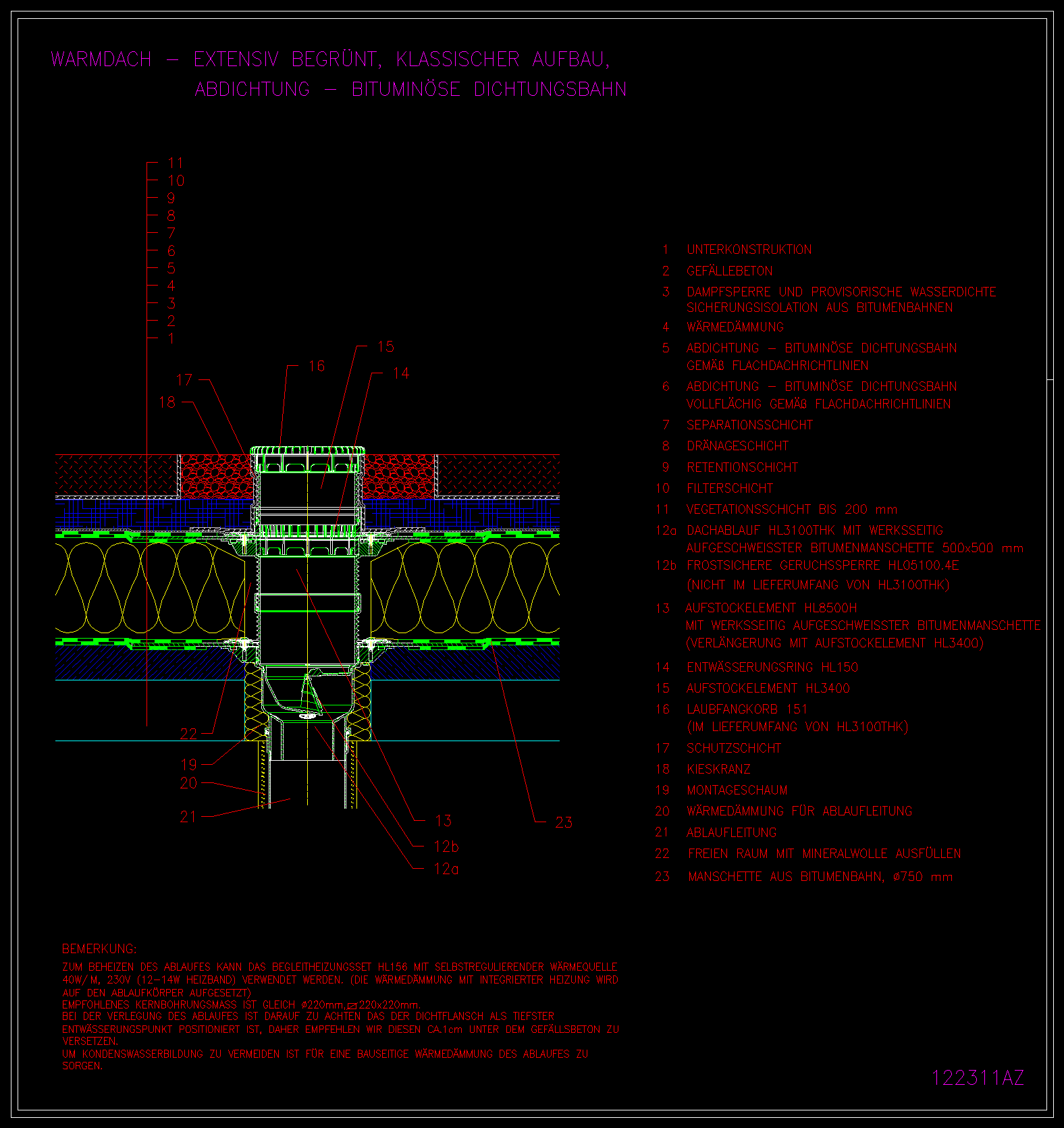Viewport: 1064px width, 1128px height.
Task: Select '(VERLÄNGERUNG MIT AUFSTOCKELEMENT HL3400)' text
Action: pyautogui.click(x=834, y=643)
